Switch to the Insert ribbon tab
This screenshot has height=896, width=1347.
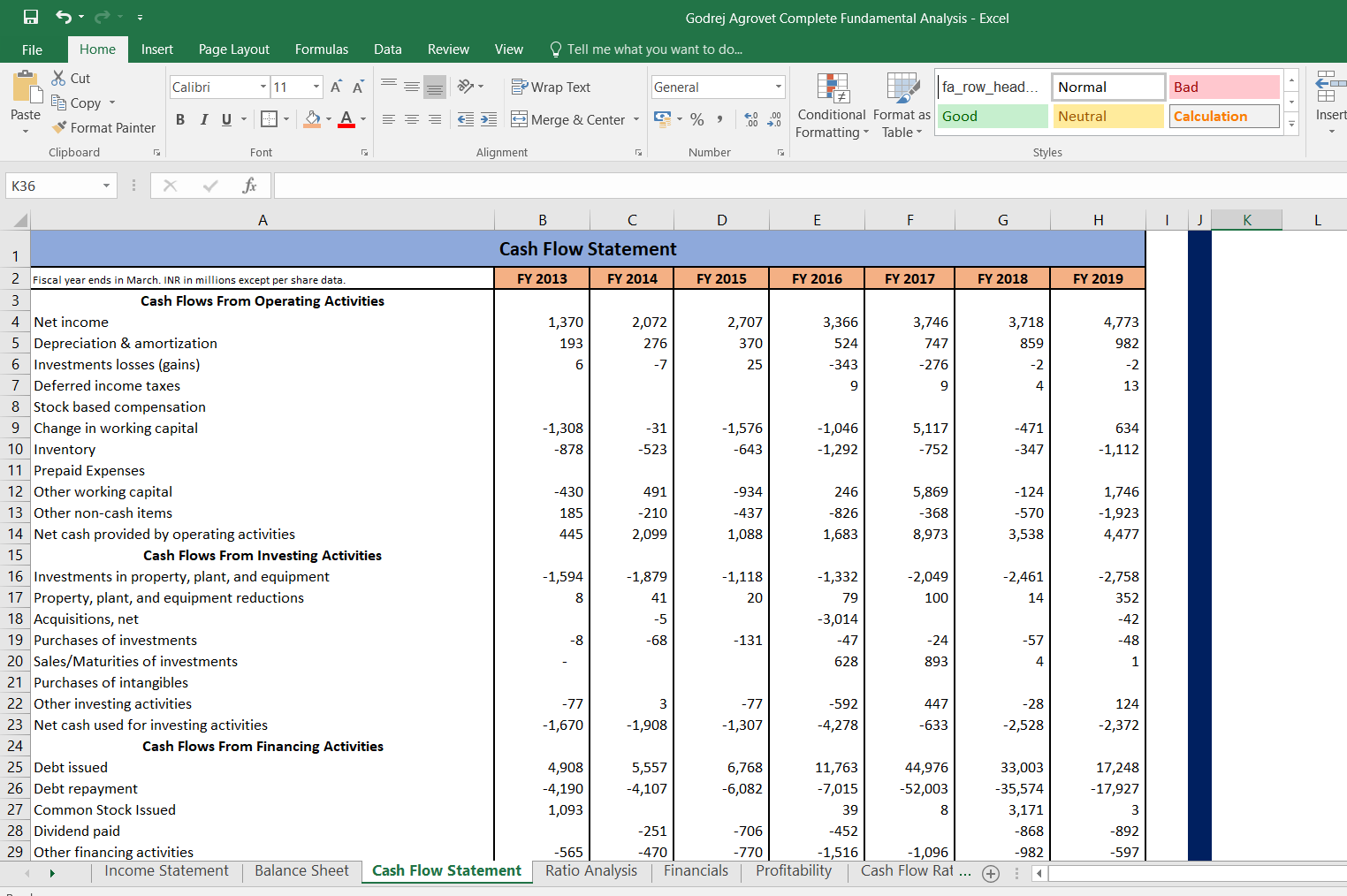pos(157,49)
